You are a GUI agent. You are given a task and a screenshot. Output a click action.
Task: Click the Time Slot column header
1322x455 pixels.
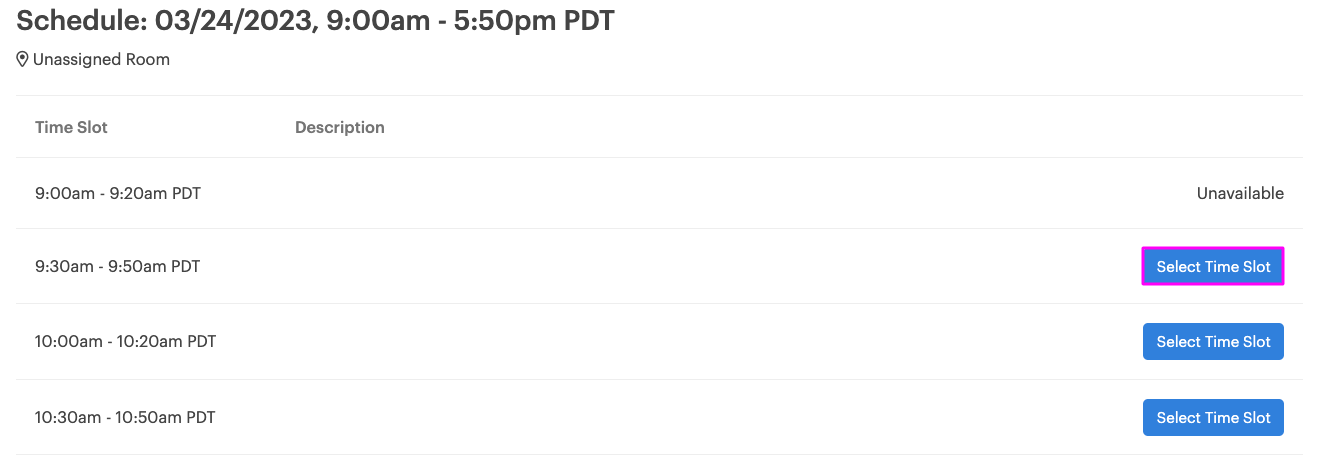click(71, 127)
